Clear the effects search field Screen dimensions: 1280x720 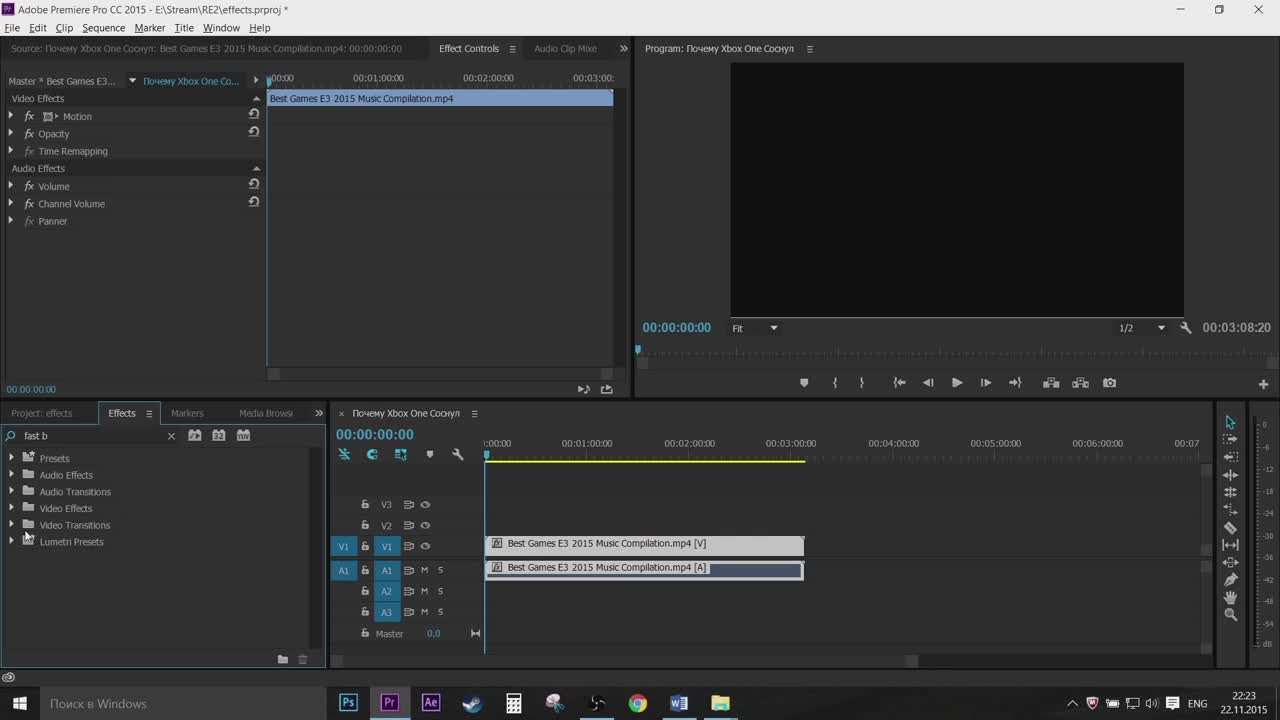click(171, 436)
